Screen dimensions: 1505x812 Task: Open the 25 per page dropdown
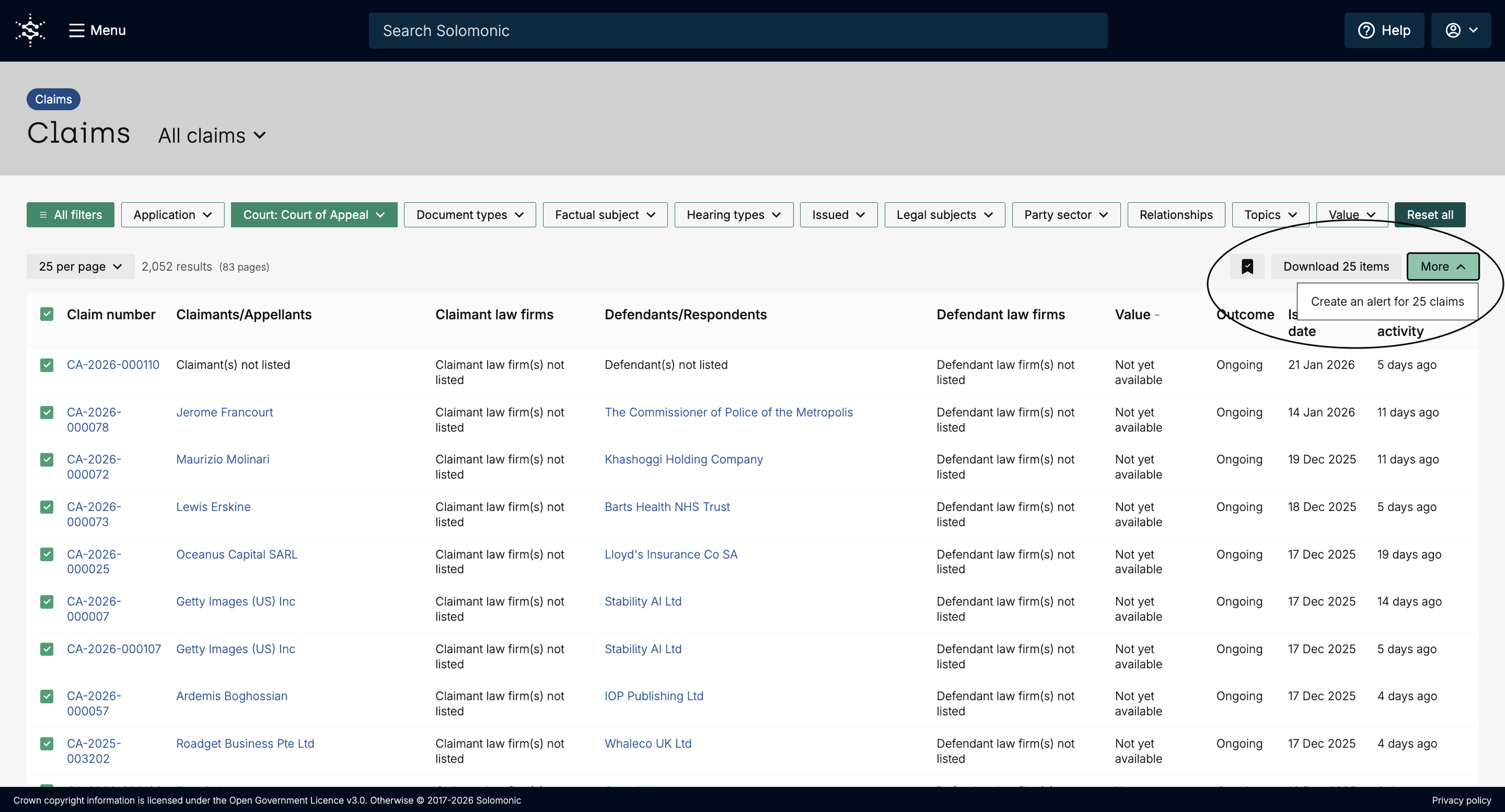point(80,267)
